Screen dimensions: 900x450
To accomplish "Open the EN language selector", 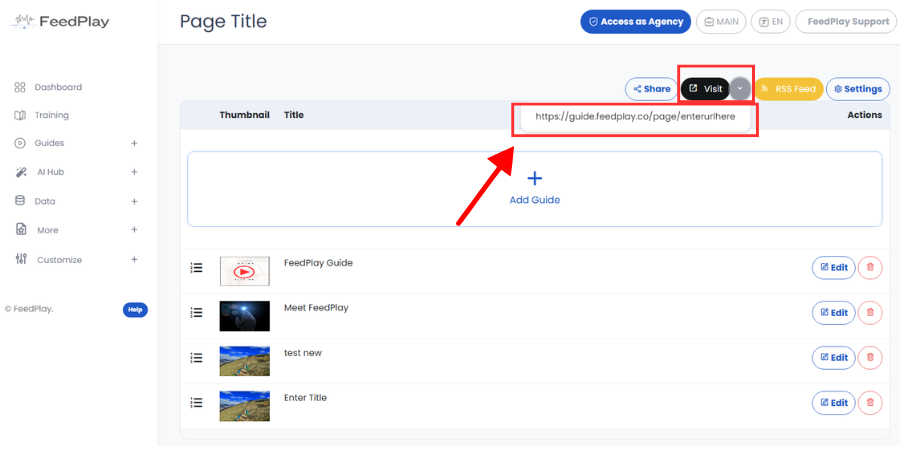I will pyautogui.click(x=771, y=22).
